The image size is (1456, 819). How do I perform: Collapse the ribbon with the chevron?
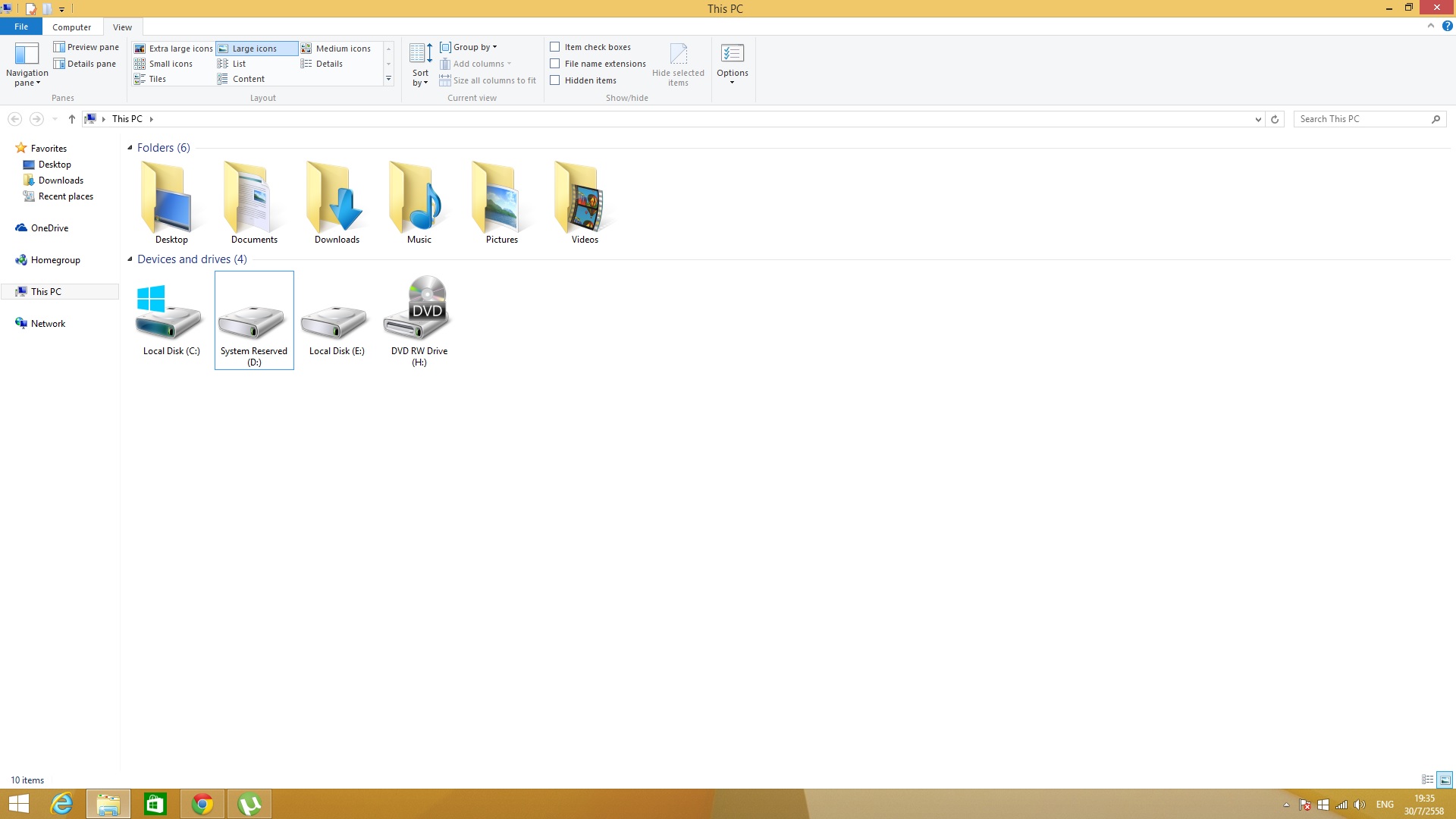point(1431,26)
